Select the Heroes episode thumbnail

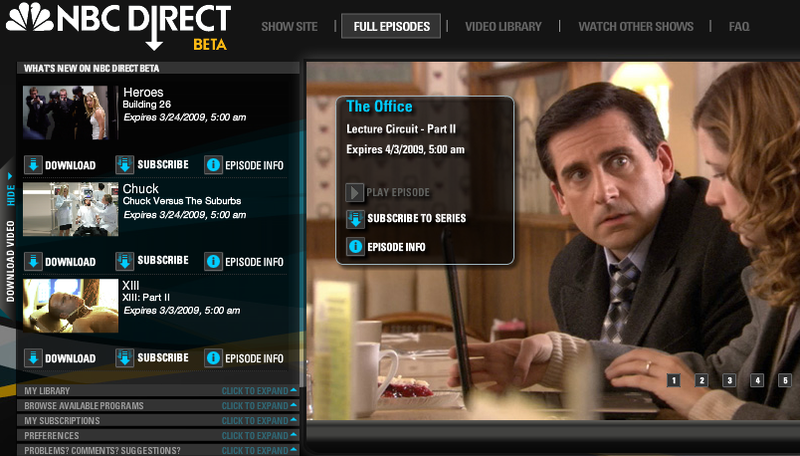coord(66,112)
